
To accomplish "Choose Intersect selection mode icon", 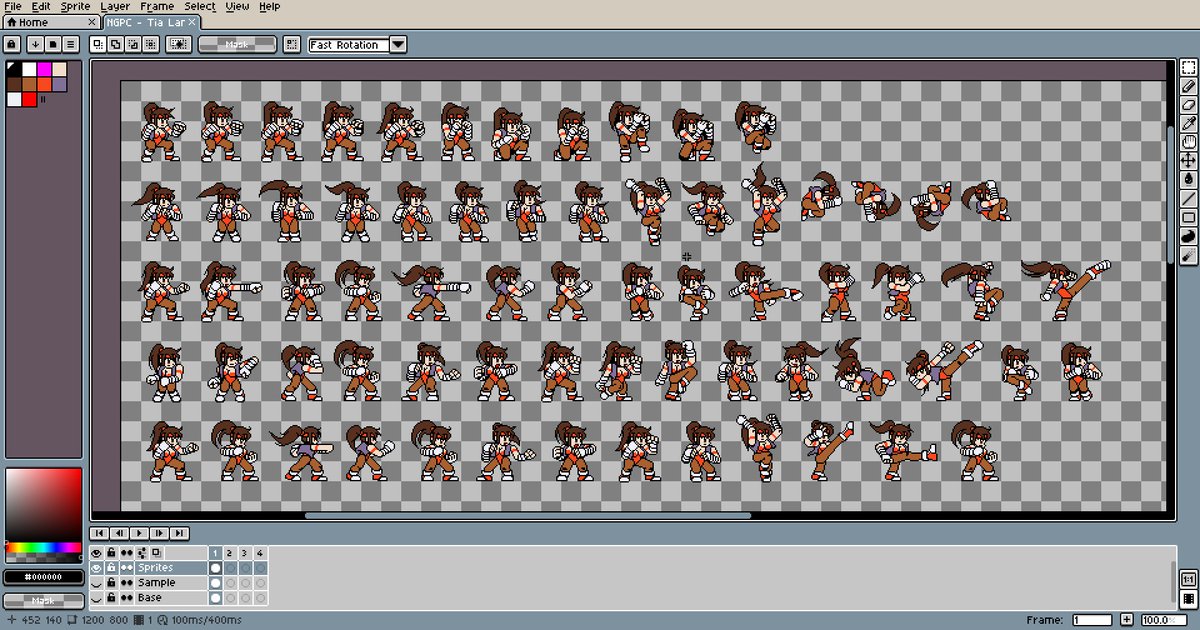I will point(150,44).
